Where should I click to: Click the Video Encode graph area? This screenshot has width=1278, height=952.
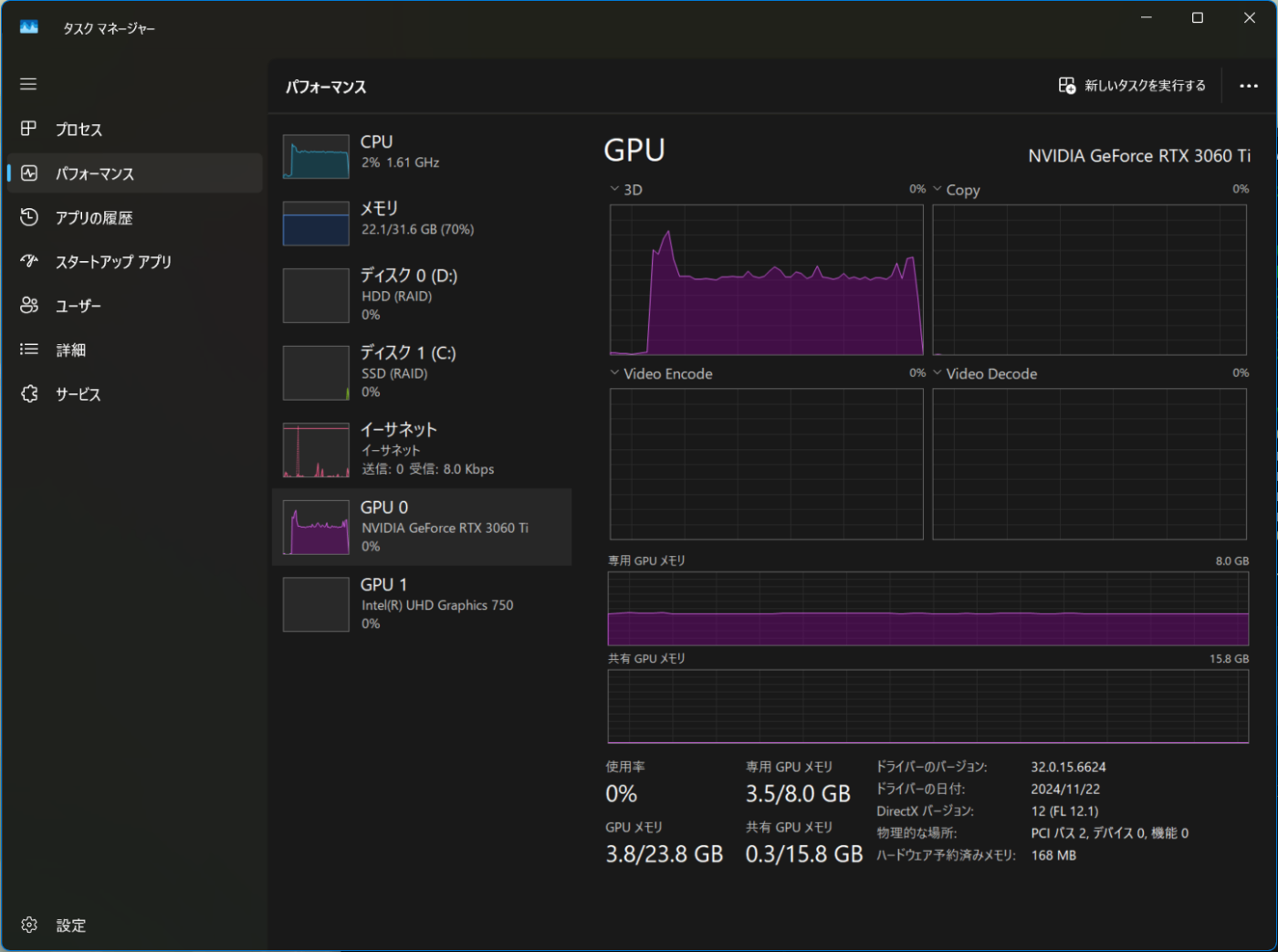pos(767,464)
